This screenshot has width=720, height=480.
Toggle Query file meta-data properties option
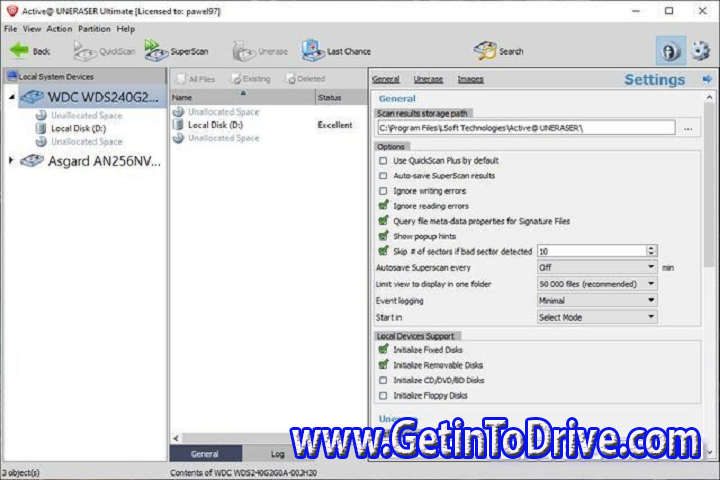[x=383, y=221]
